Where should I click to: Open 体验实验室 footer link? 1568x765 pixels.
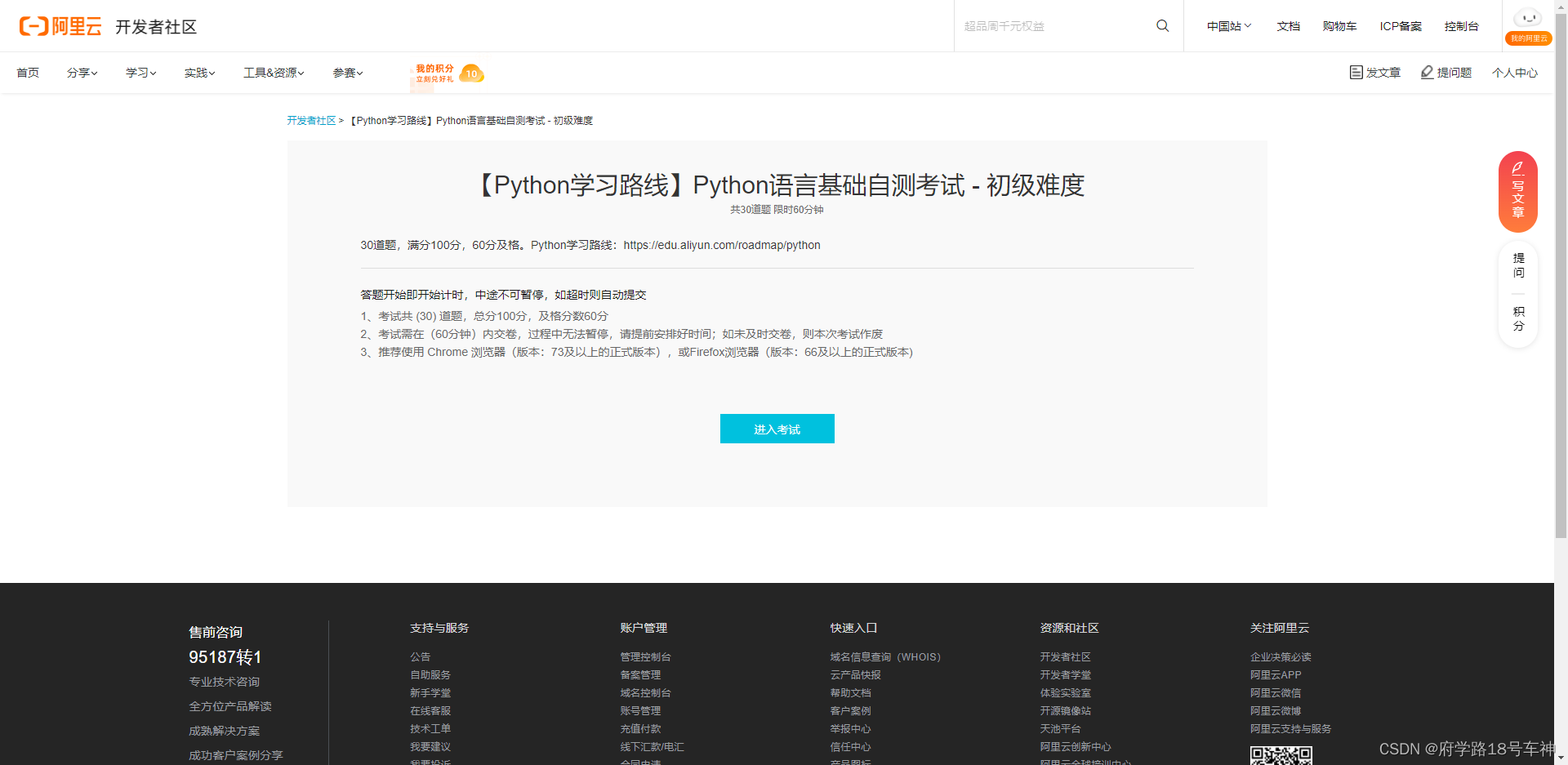[x=1065, y=692]
